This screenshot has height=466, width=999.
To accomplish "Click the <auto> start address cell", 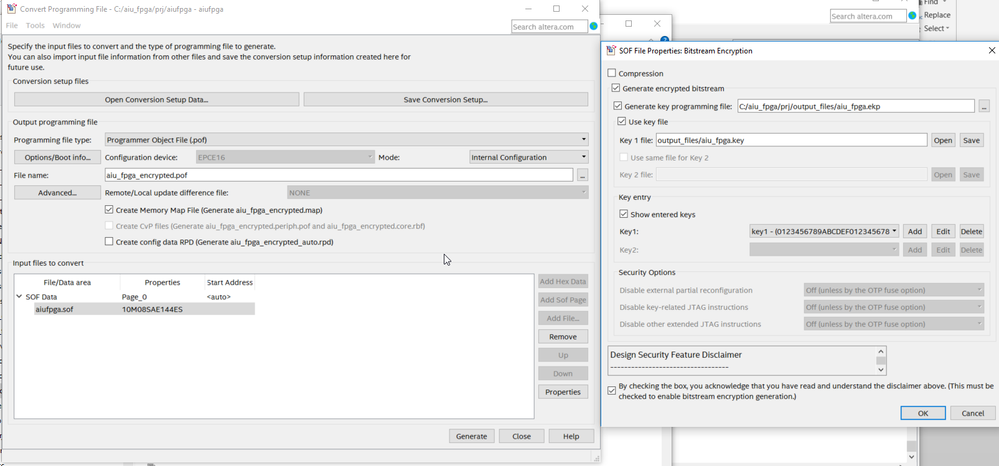I will 218,296.
